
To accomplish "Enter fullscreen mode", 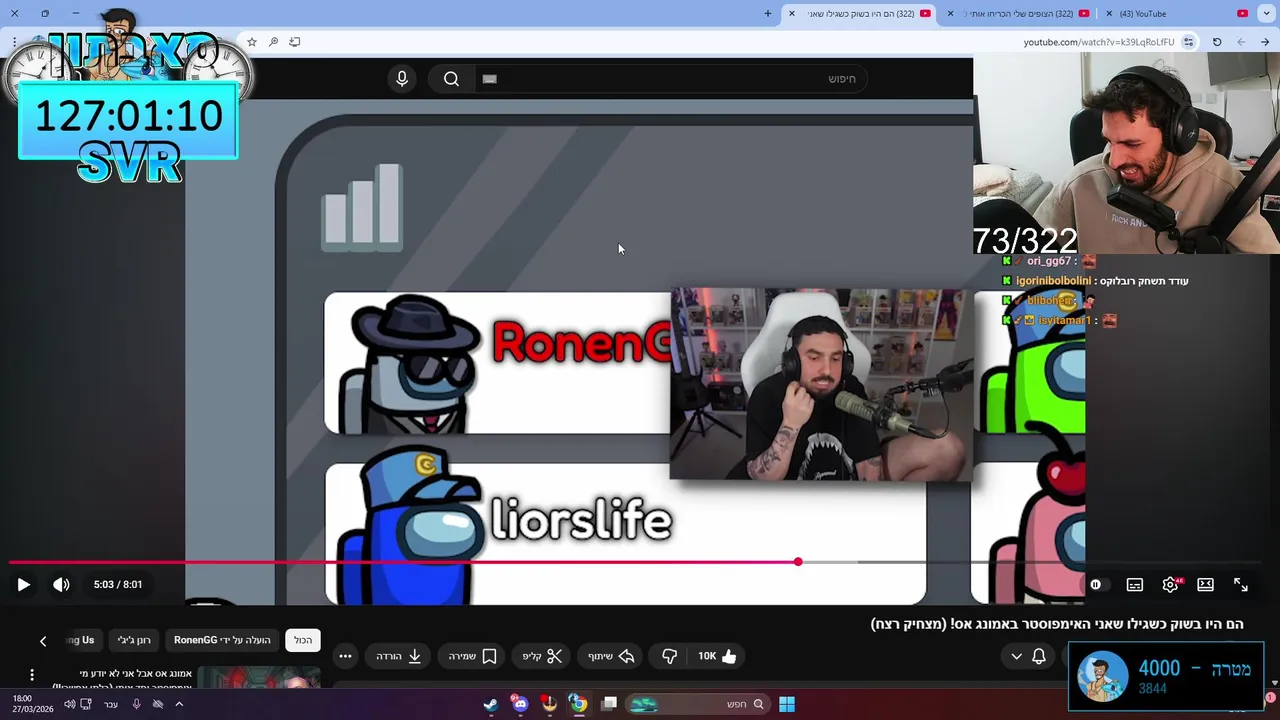I will pos(1241,585).
